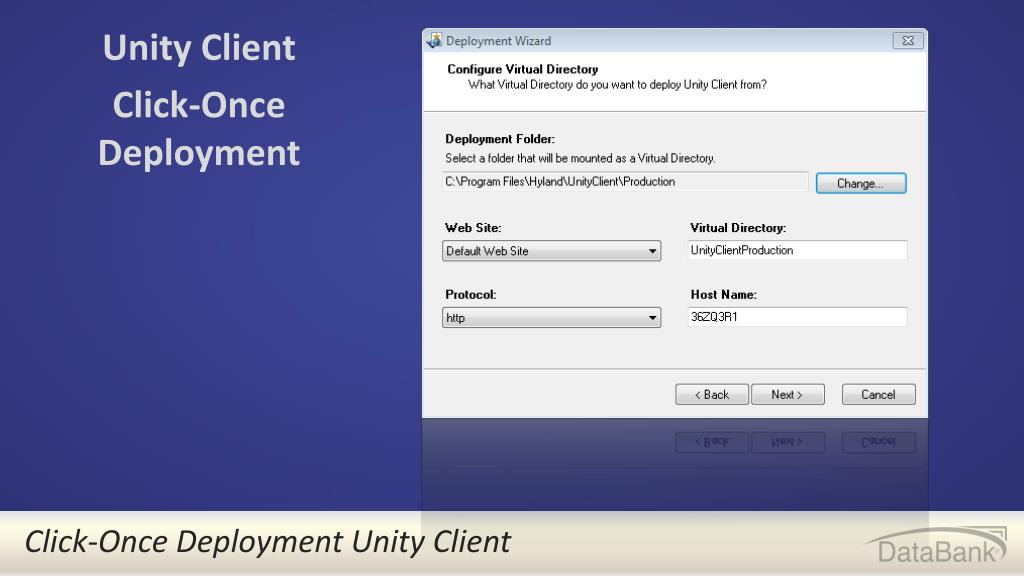Close the Deployment Wizard window
The width and height of the screenshot is (1024, 576).
click(x=908, y=40)
